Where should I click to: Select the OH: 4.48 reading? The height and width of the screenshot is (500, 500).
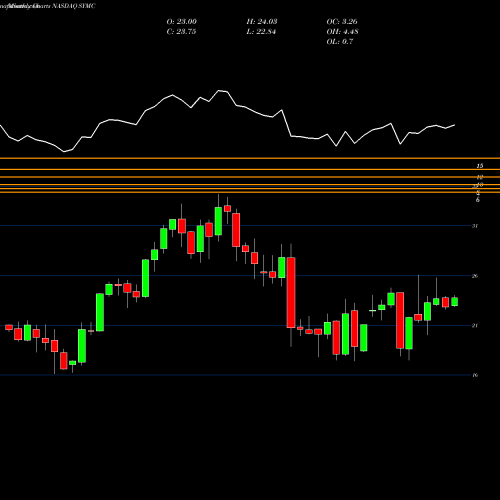pyautogui.click(x=342, y=32)
